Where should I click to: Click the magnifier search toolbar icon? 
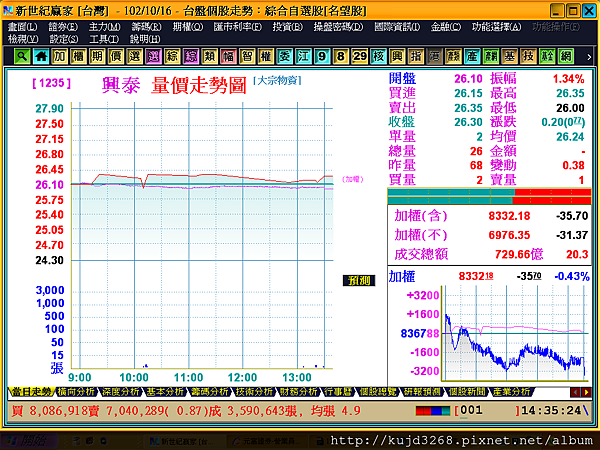(x=22, y=57)
